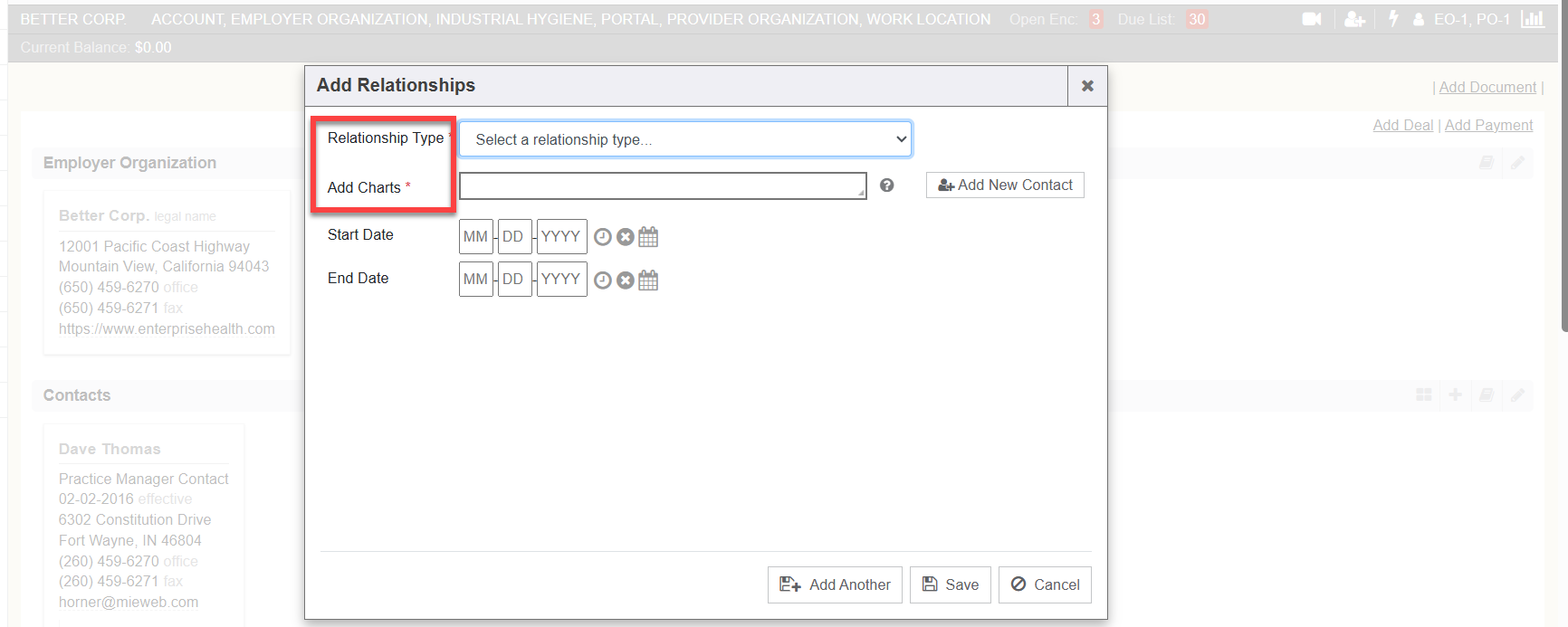Open the Start Date calendar picker
This screenshot has height=627, width=1568.
pyautogui.click(x=648, y=237)
